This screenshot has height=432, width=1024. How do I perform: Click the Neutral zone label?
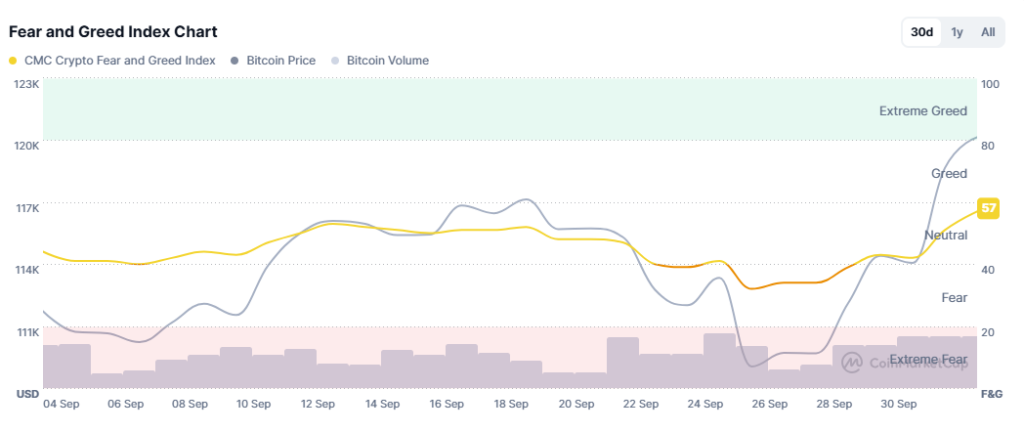pos(945,235)
